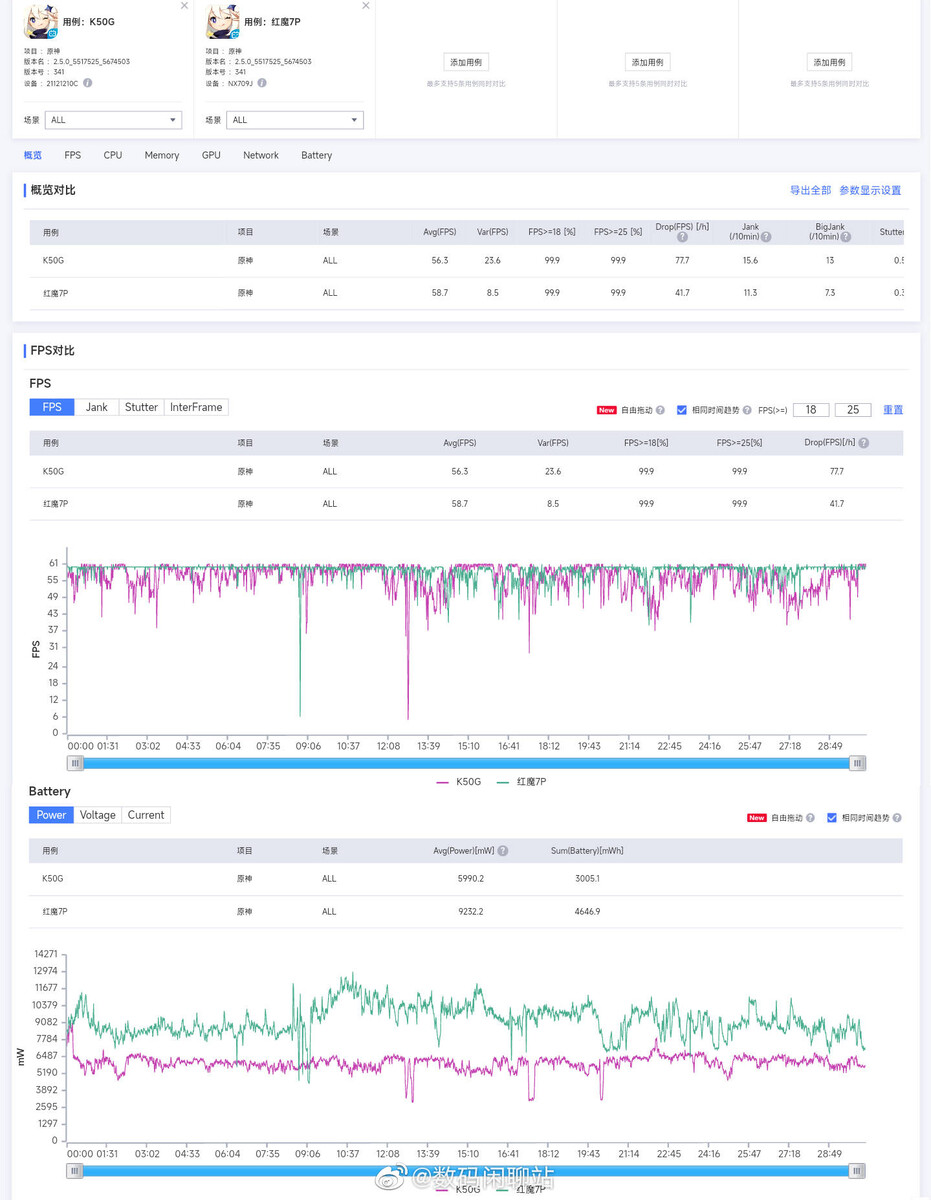The image size is (931, 1200).
Task: Grab the right handle of Battery chart range slider
Action: click(857, 1171)
